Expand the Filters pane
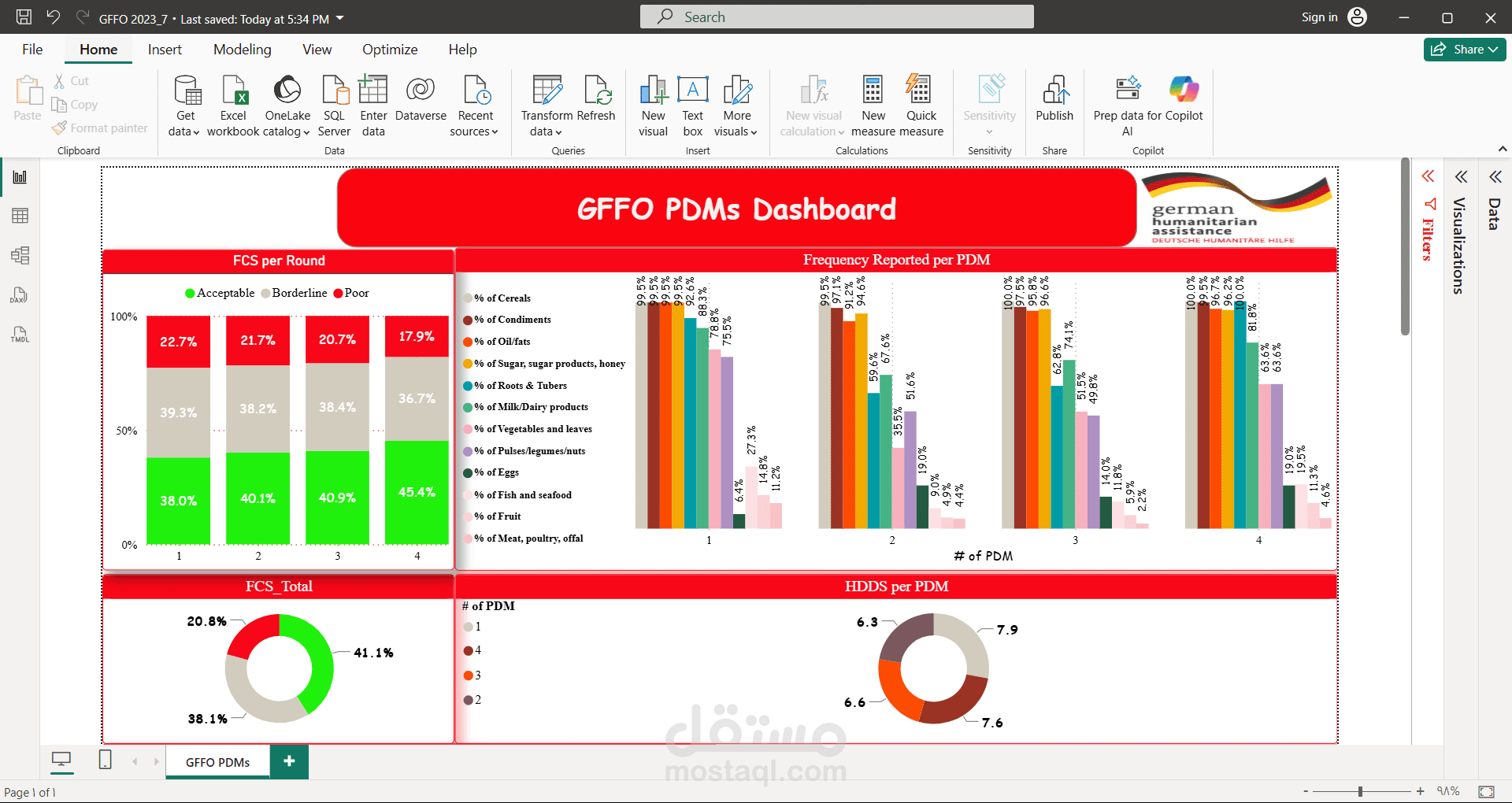The height and width of the screenshot is (803, 1512). point(1428,176)
